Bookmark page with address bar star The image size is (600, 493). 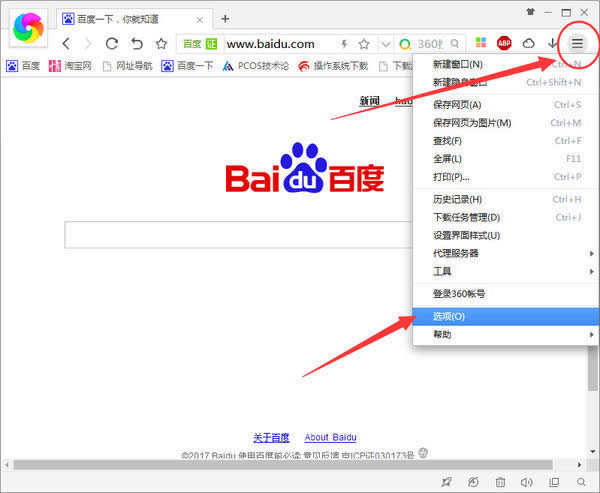364,44
